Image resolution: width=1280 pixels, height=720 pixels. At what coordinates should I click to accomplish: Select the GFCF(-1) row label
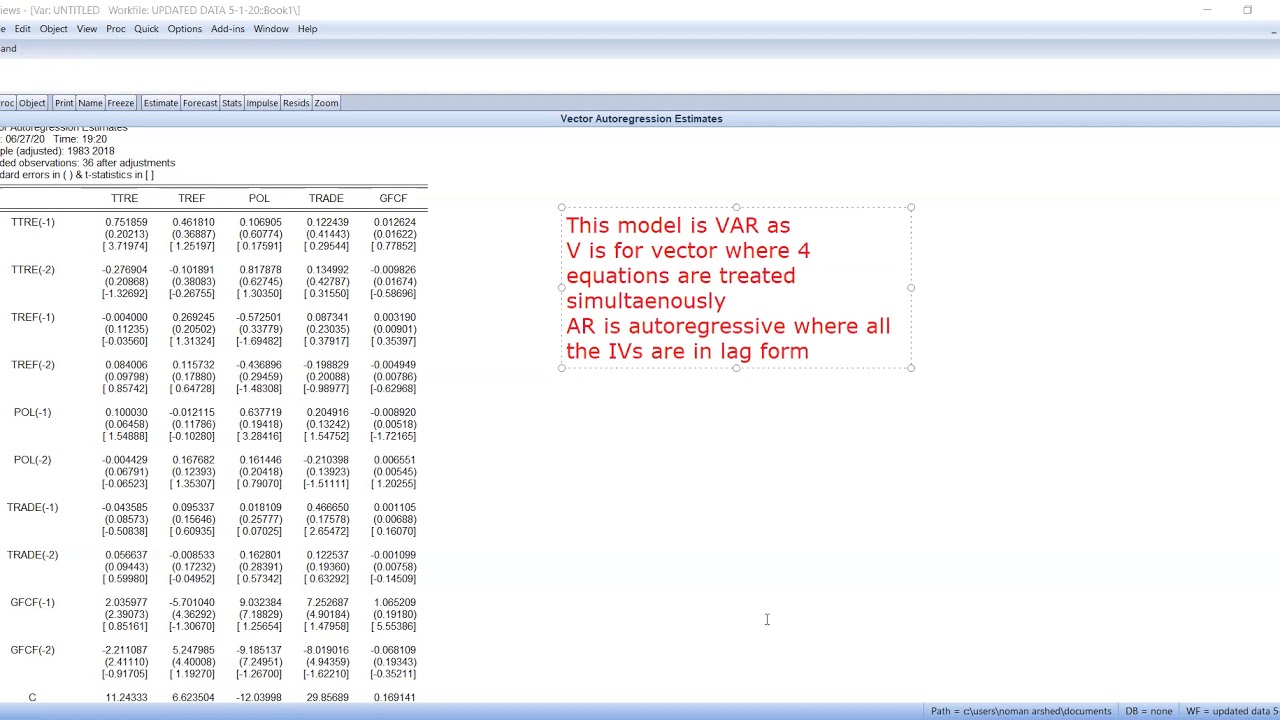[33, 602]
